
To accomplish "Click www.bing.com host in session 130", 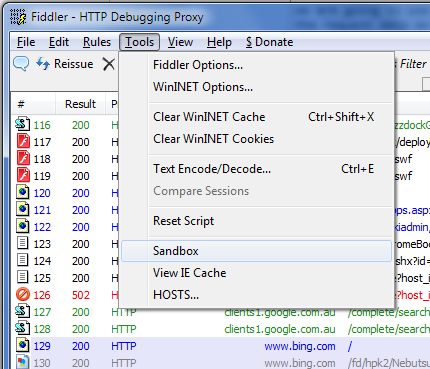I will click(300, 363).
